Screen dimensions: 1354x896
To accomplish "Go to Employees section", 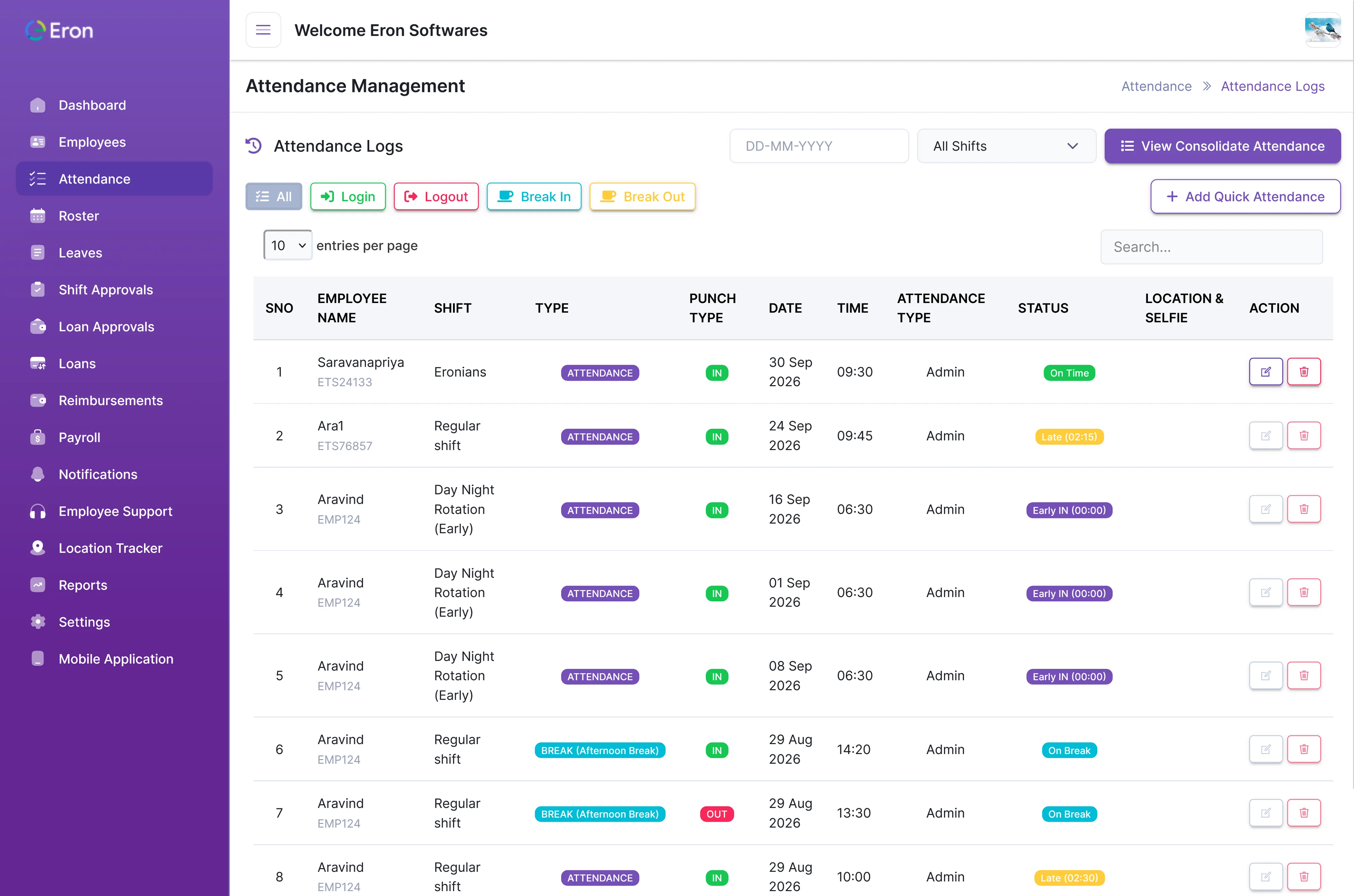I will click(x=114, y=142).
